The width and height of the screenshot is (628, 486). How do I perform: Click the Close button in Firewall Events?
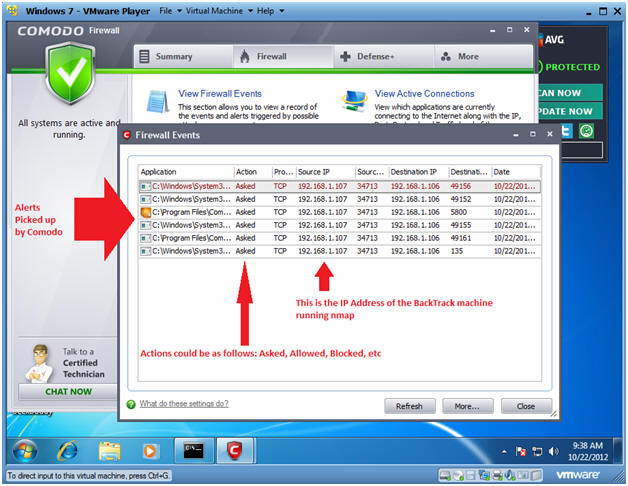526,406
